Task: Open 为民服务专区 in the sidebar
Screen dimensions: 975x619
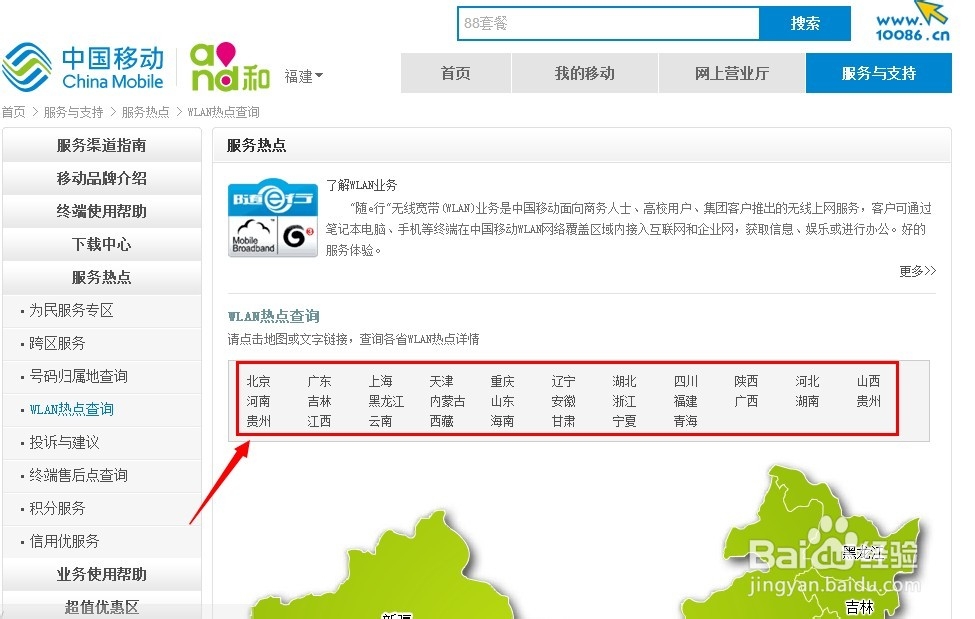Action: pos(71,310)
